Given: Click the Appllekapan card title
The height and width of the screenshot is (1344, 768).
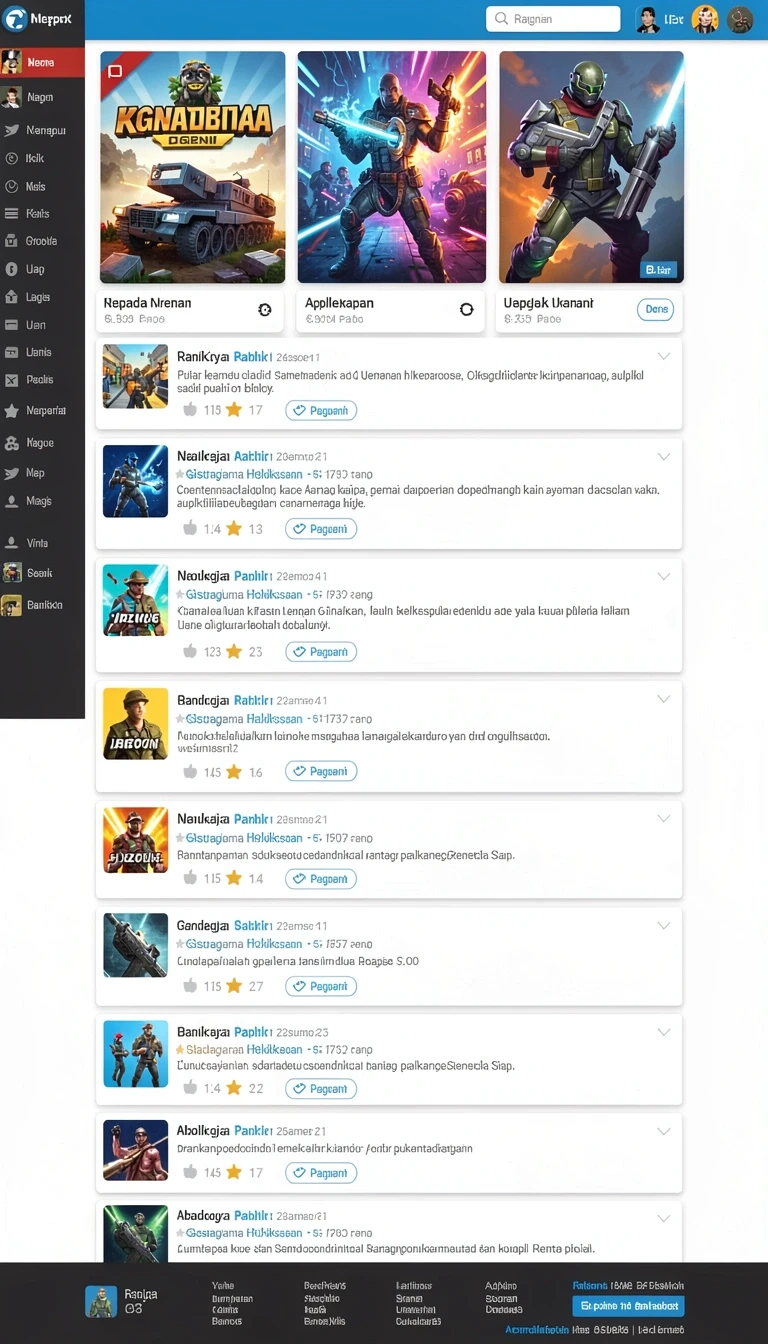Looking at the screenshot, I should coord(339,302).
